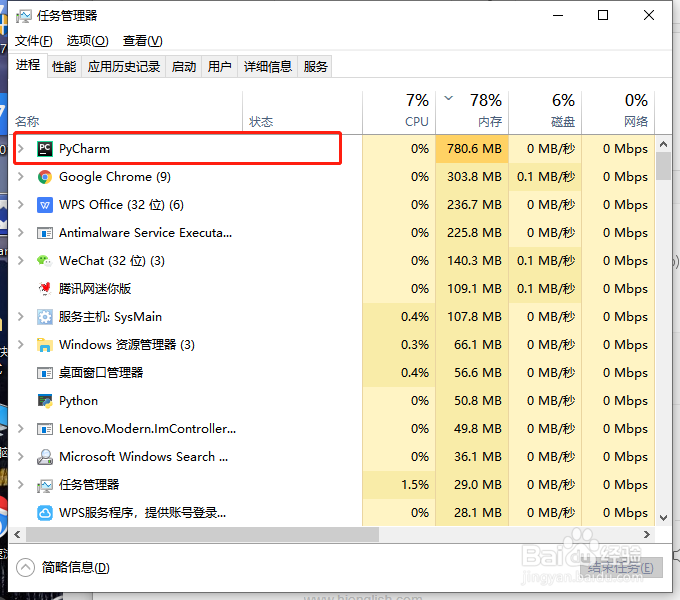Viewport: 680px width, 600px height.
Task: Click the Lenovo.Modern.ImController icon
Action: click(45, 429)
